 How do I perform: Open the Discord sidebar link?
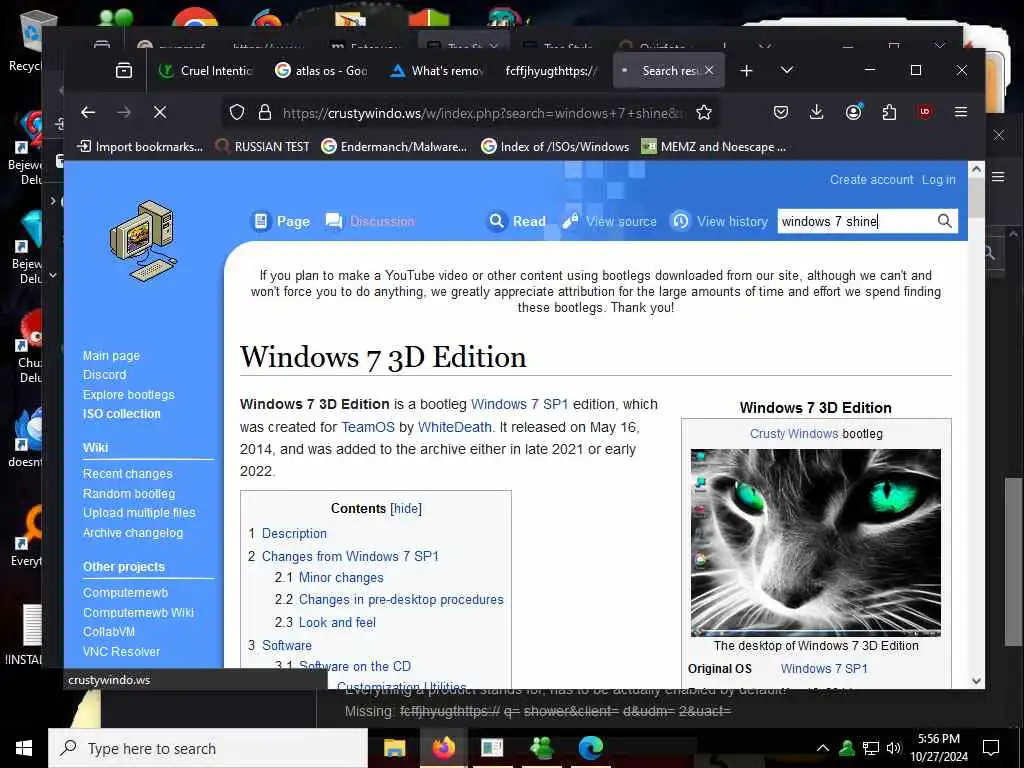click(104, 375)
